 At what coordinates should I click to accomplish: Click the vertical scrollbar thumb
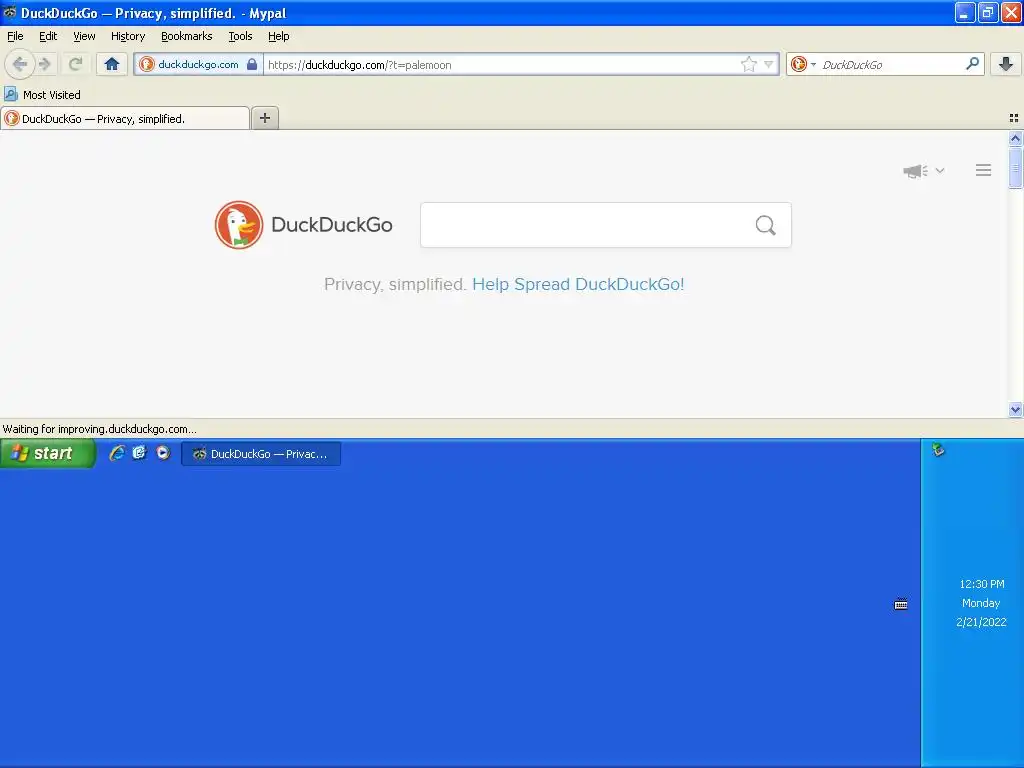(x=1015, y=168)
